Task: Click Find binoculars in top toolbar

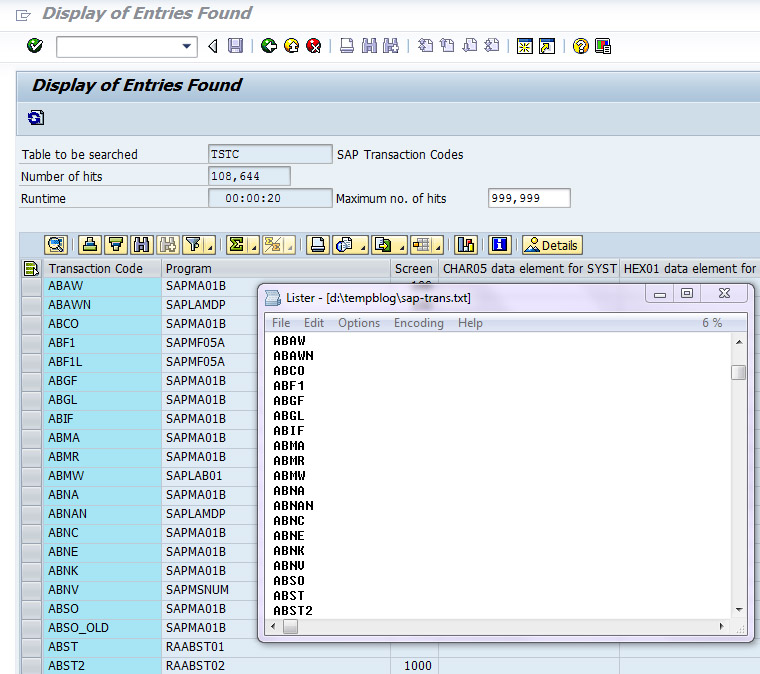Action: (369, 46)
